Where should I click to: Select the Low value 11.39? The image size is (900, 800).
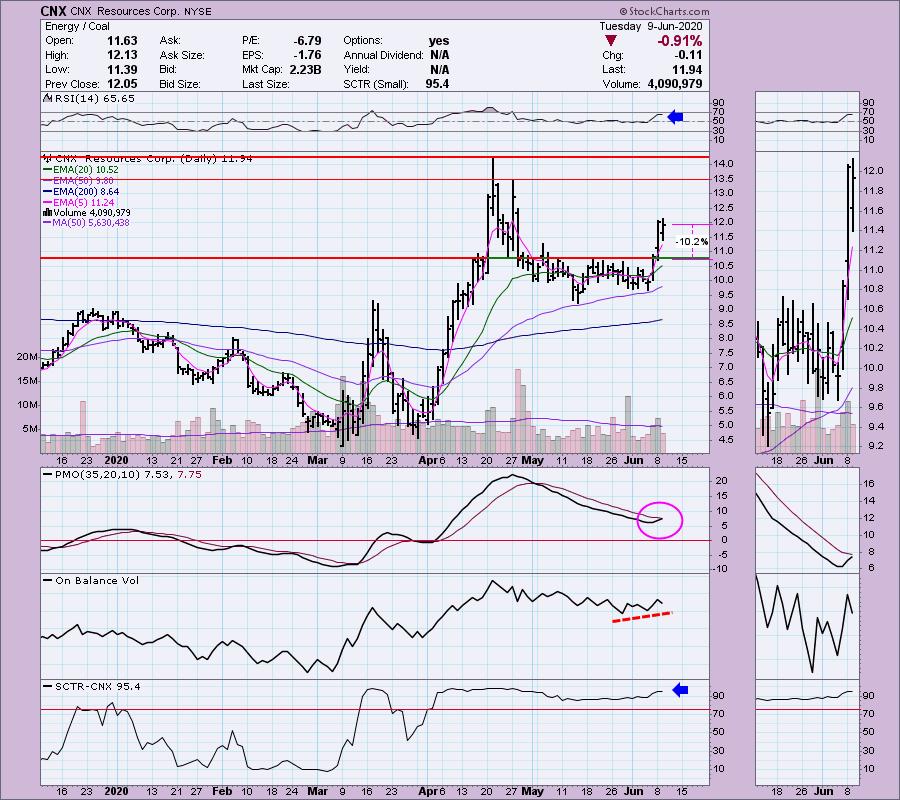click(x=122, y=69)
